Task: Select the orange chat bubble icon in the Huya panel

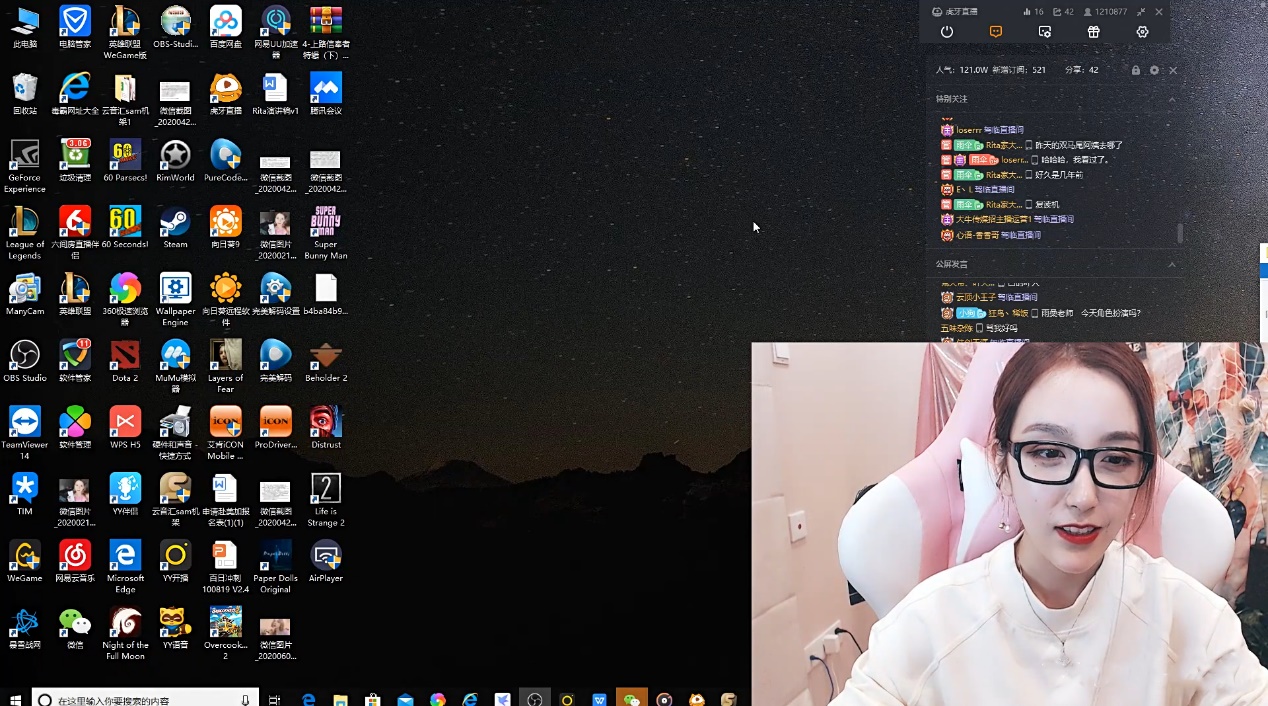Action: click(x=996, y=32)
